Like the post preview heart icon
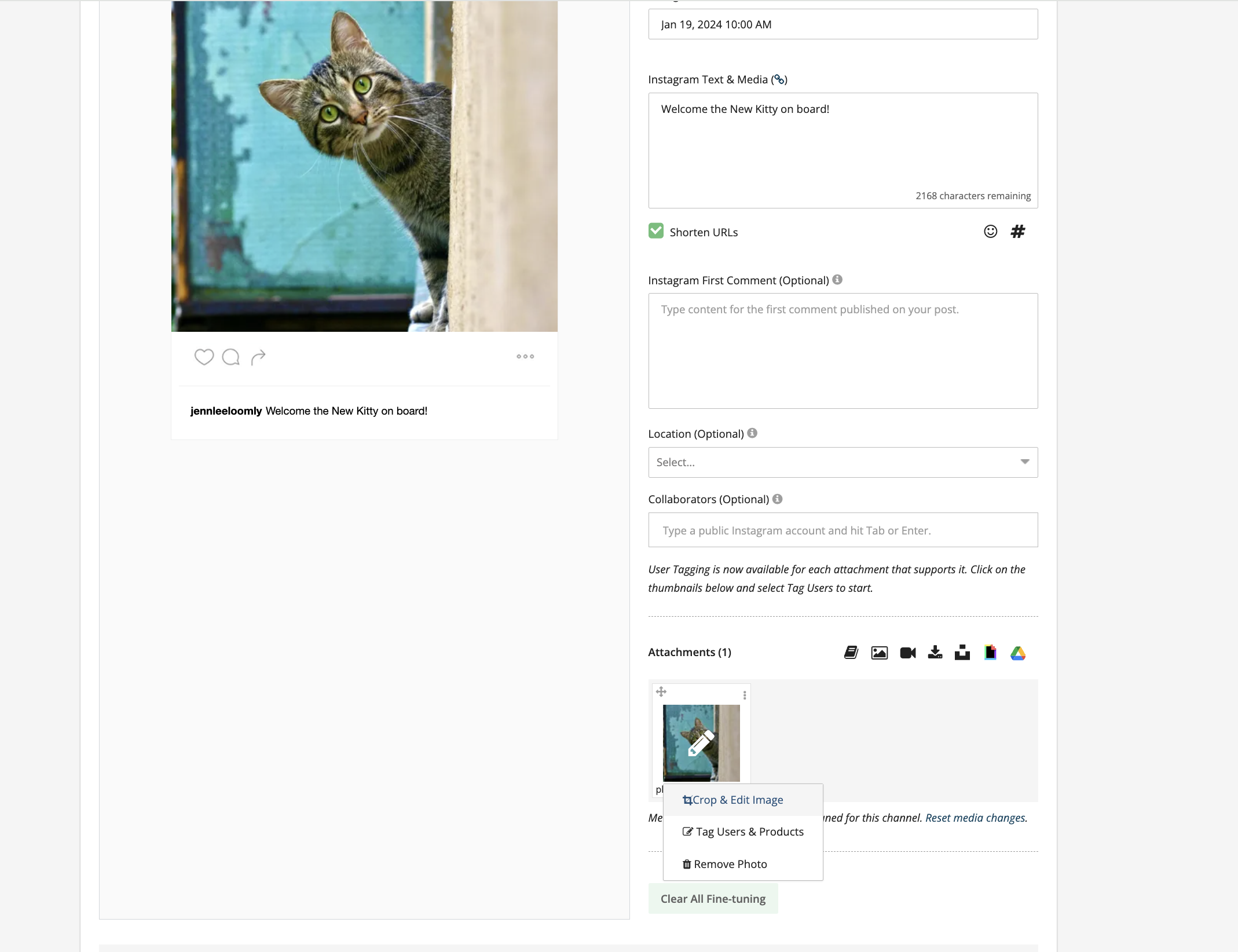The width and height of the screenshot is (1238, 952). pos(204,357)
